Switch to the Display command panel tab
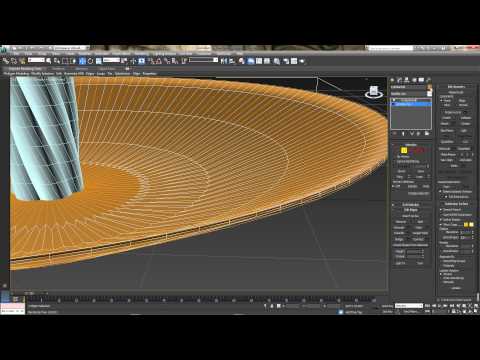The height and width of the screenshot is (360, 480). [x=421, y=80]
